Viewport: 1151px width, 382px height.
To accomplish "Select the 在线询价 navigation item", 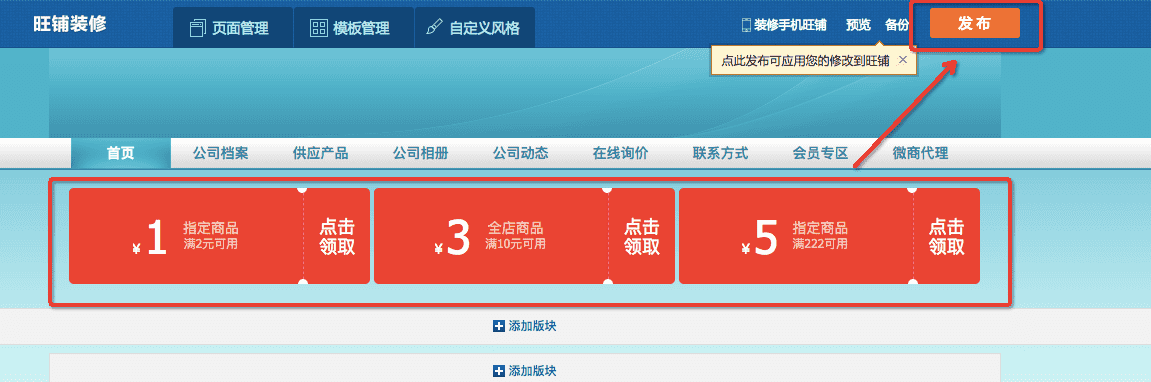I will (x=620, y=154).
